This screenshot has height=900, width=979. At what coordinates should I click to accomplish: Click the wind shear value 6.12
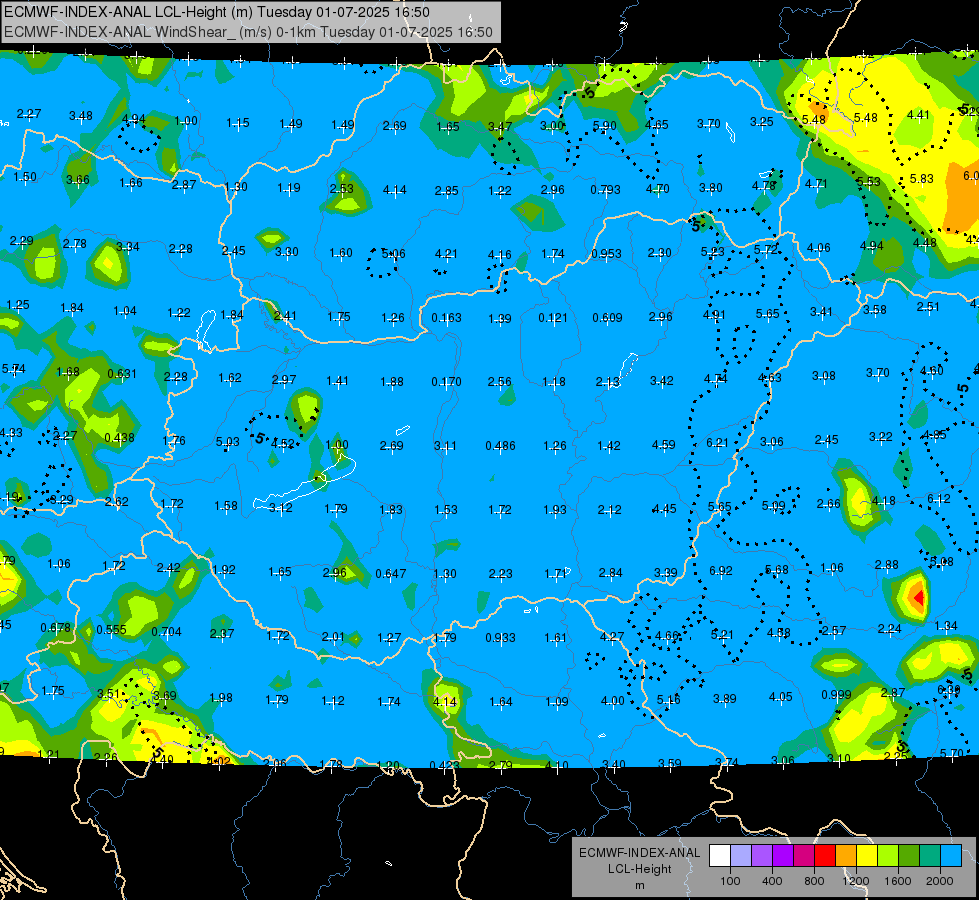[x=938, y=498]
